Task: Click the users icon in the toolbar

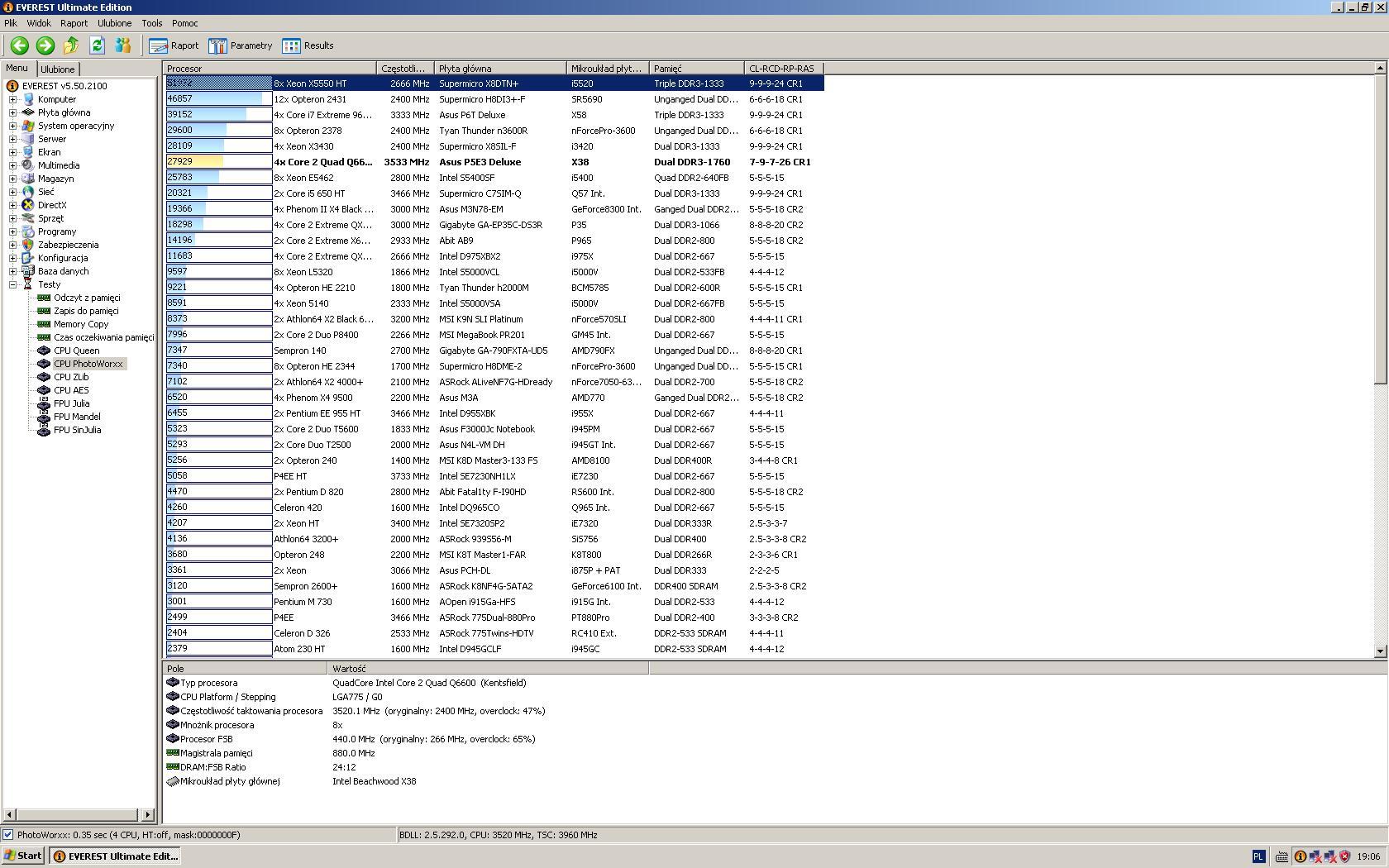Action: [x=123, y=46]
